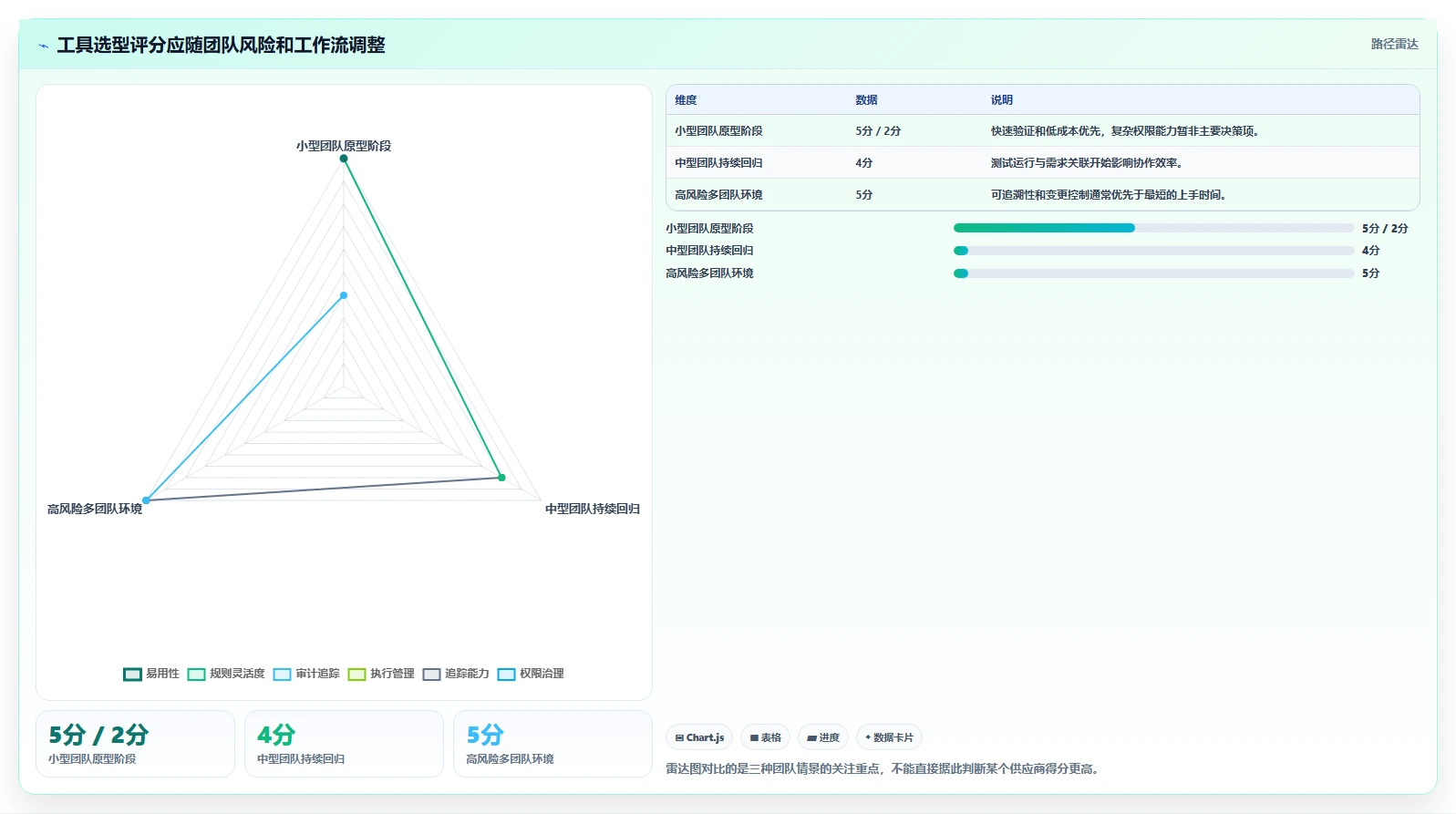The image size is (1456, 814).
Task: Click description 测试运行与需求关联开始影响协作效率
Action: point(1087,163)
